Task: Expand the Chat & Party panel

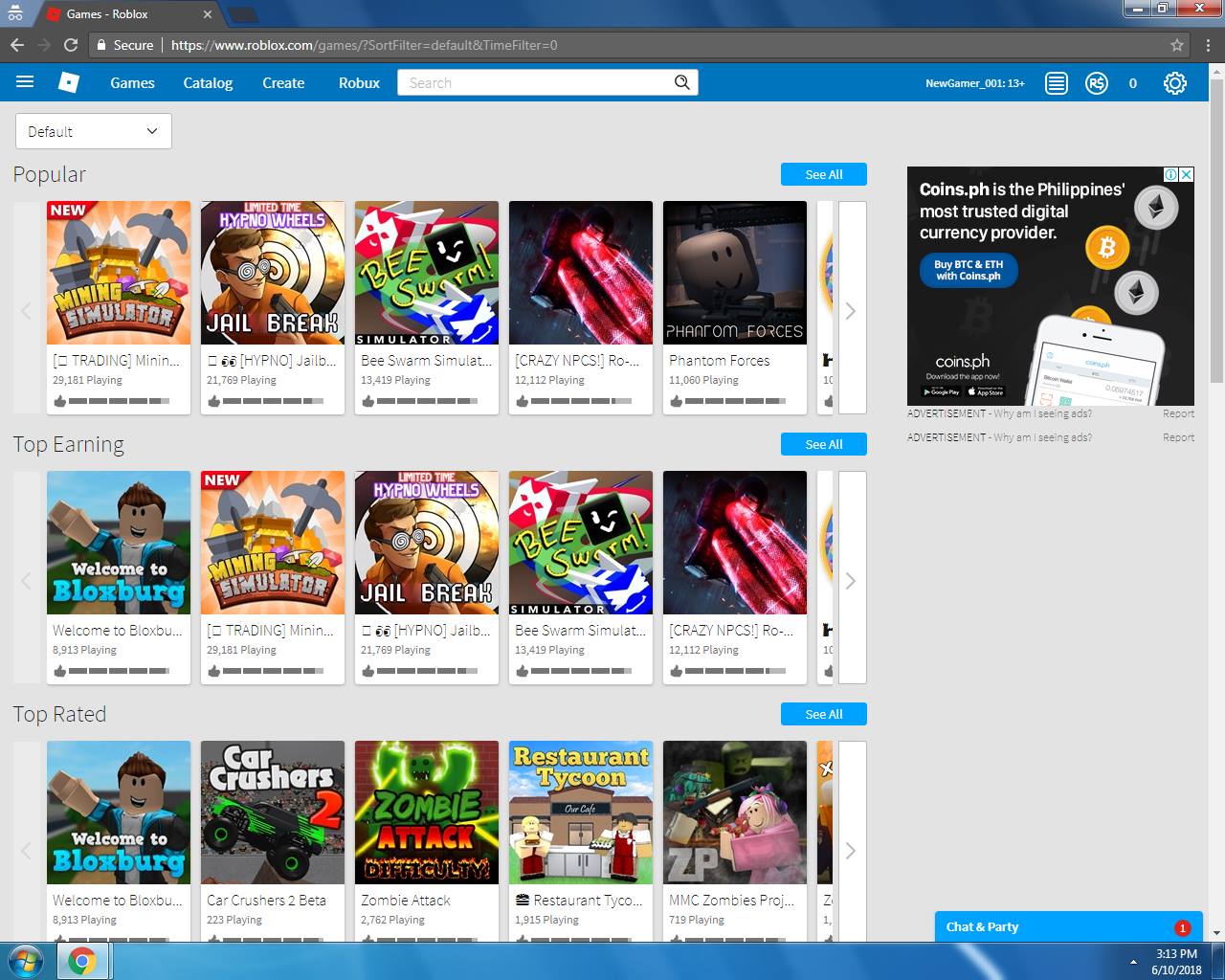Action: 1068,926
